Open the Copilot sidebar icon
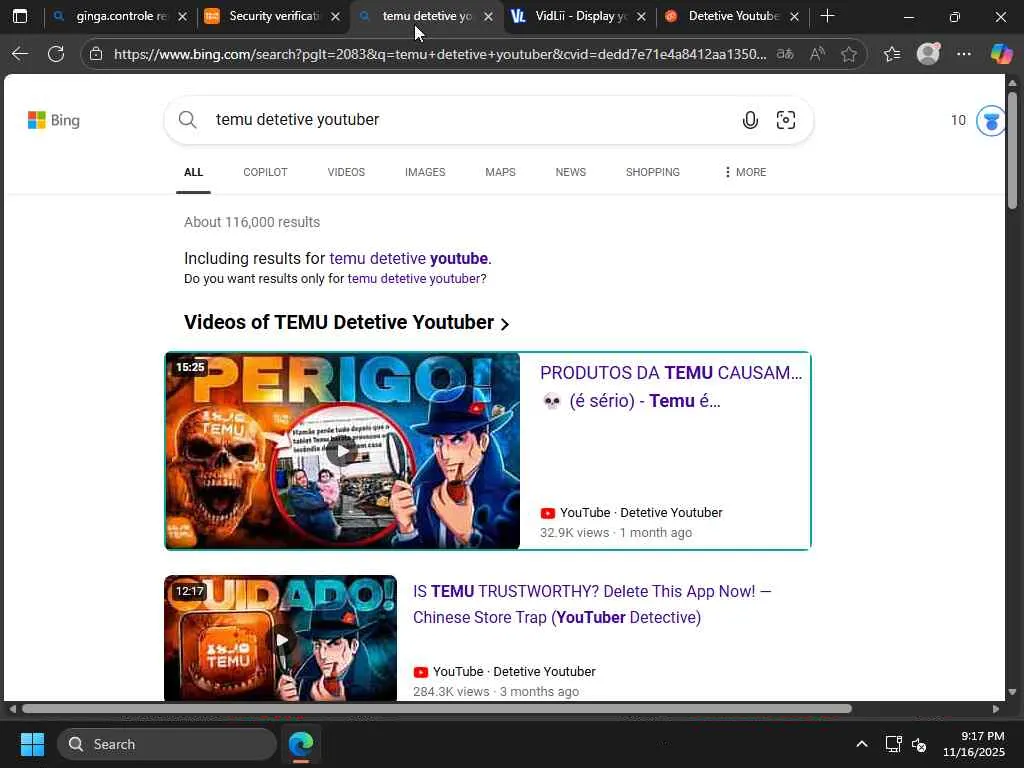The width and height of the screenshot is (1024, 768). 1001,54
